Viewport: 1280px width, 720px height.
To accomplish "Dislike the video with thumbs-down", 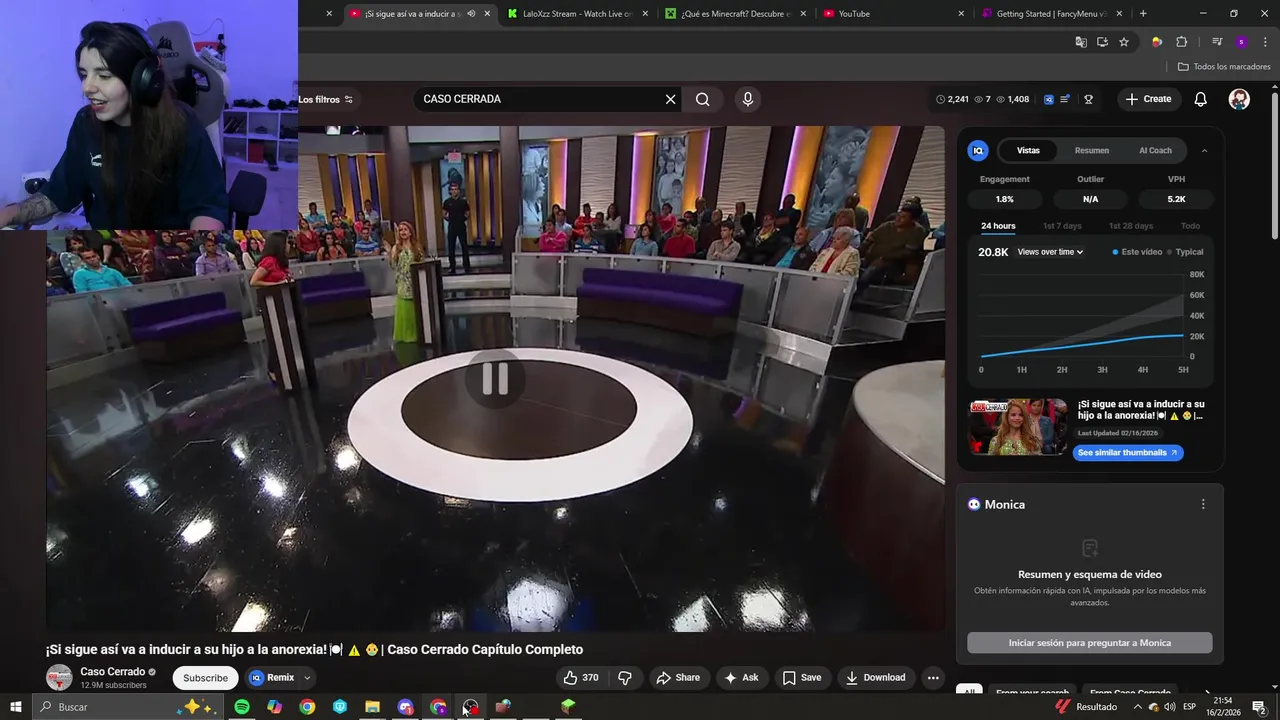I will (625, 677).
